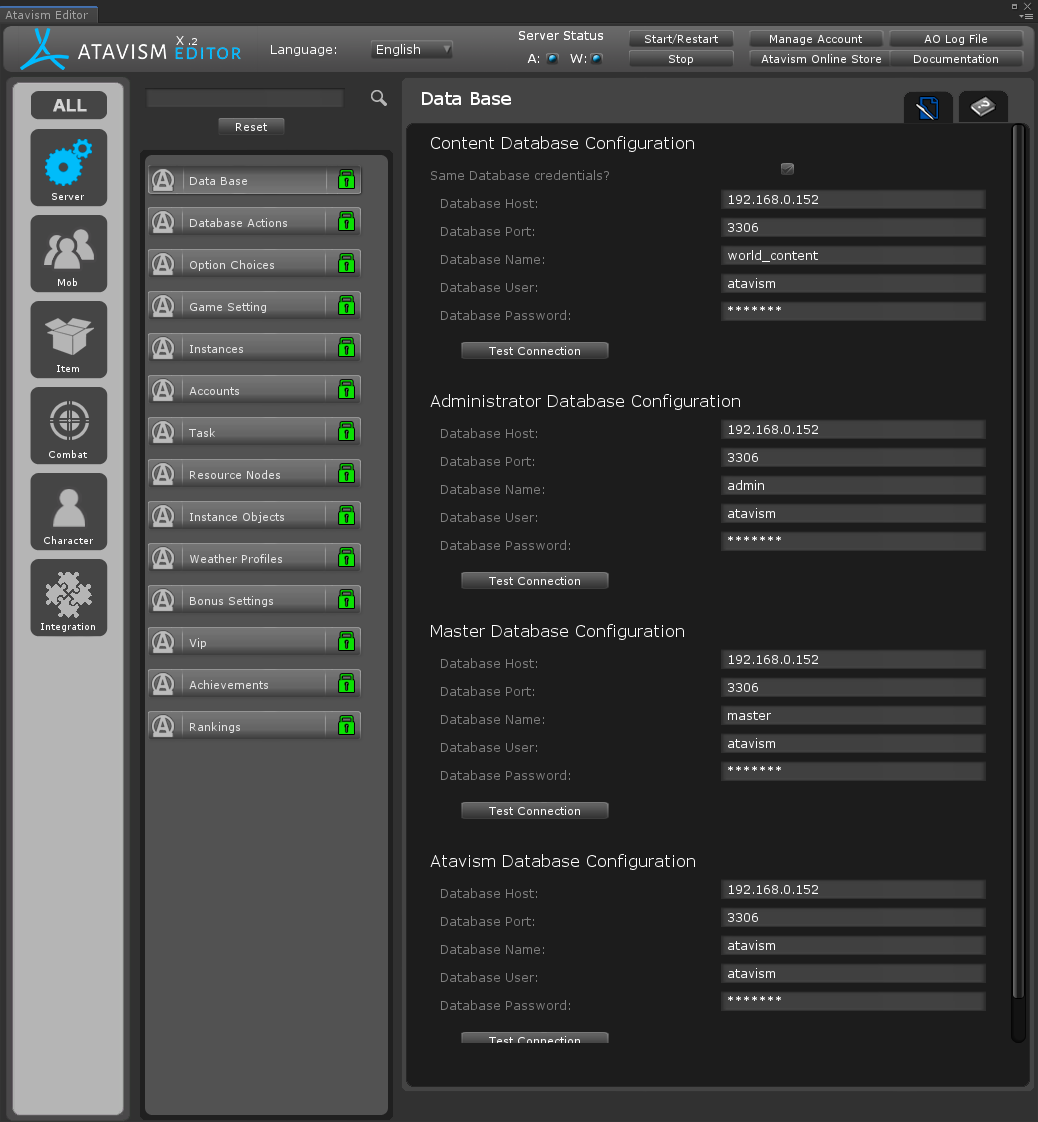Open the Weather Profiles menu item
Screen dimensions: 1038x1122
(x=236, y=559)
